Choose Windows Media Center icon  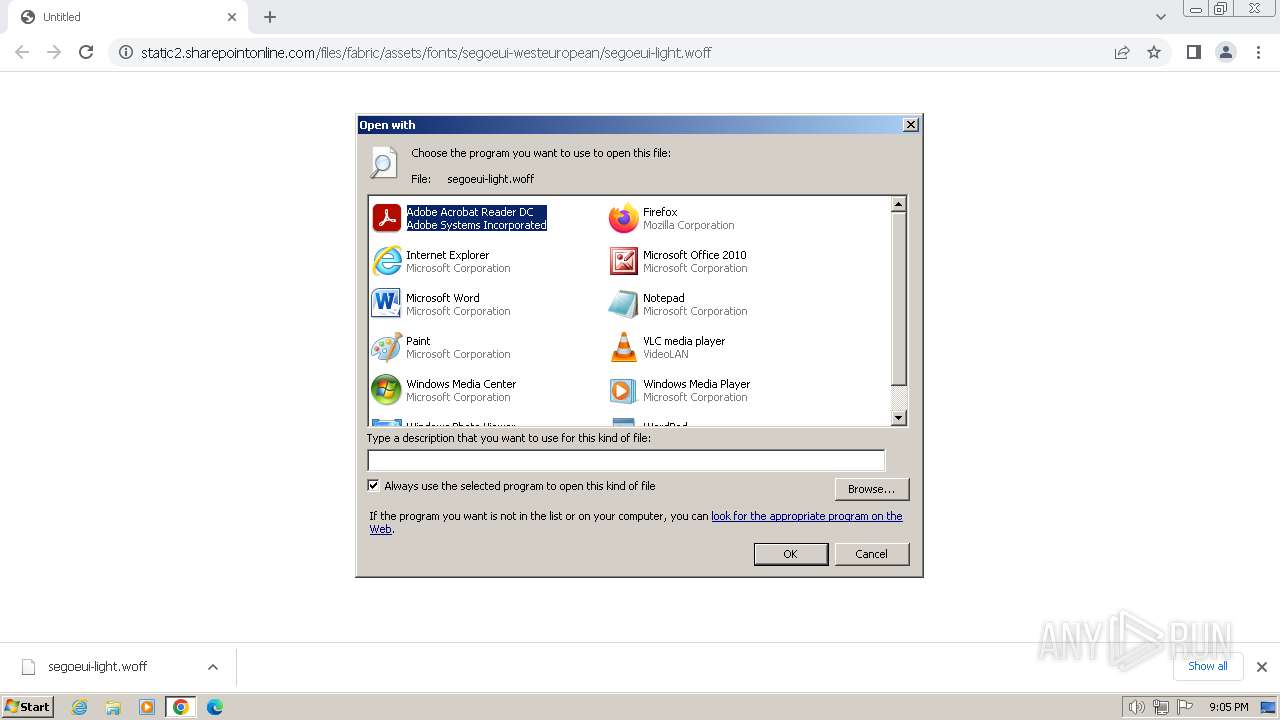click(x=386, y=390)
